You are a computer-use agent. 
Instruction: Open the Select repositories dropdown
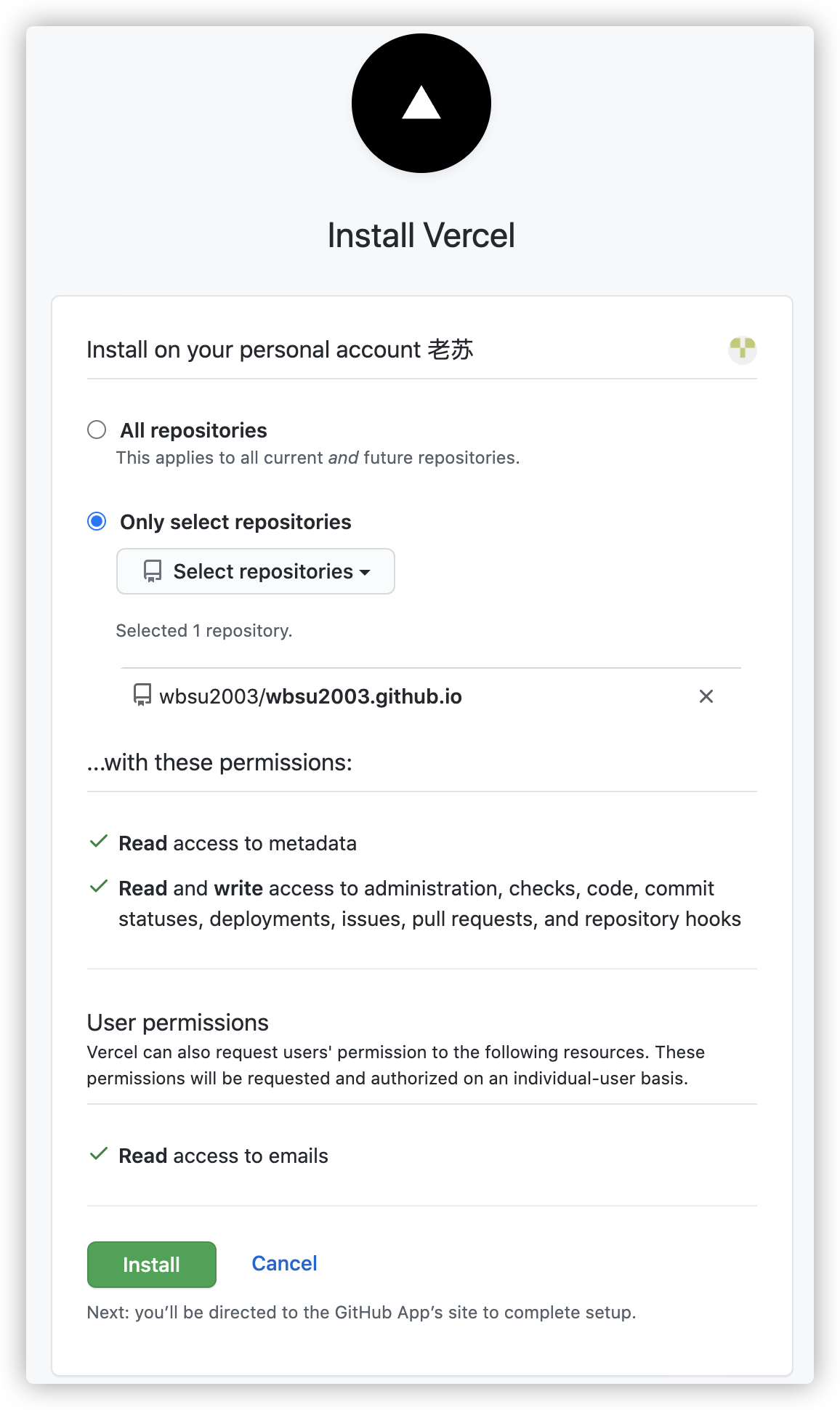256,571
